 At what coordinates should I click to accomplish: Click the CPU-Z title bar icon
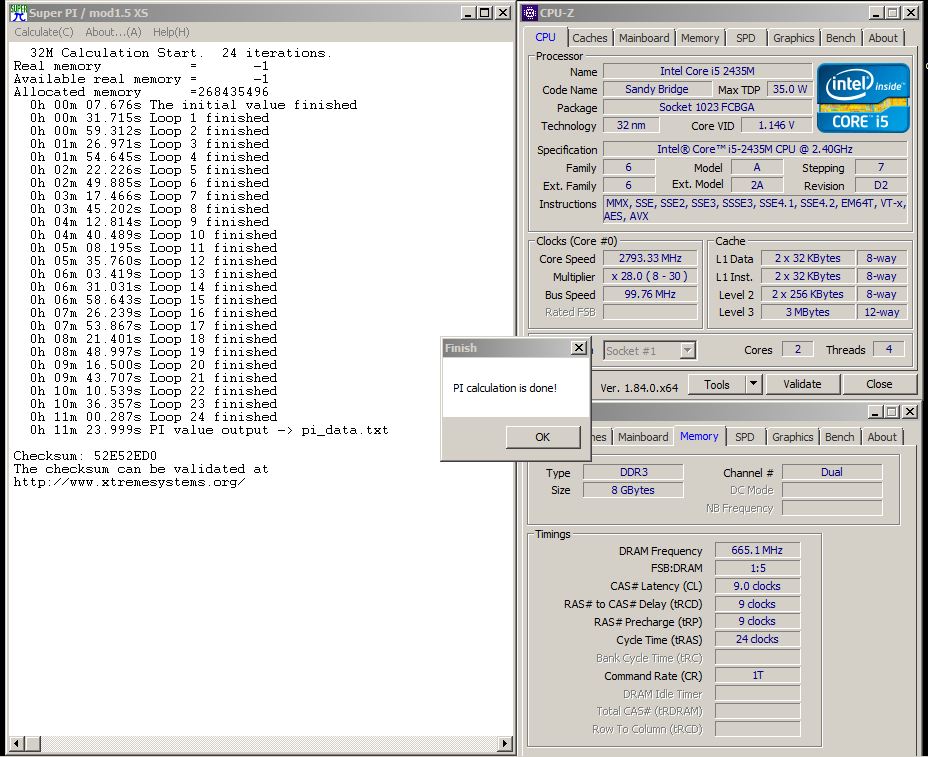pos(530,12)
